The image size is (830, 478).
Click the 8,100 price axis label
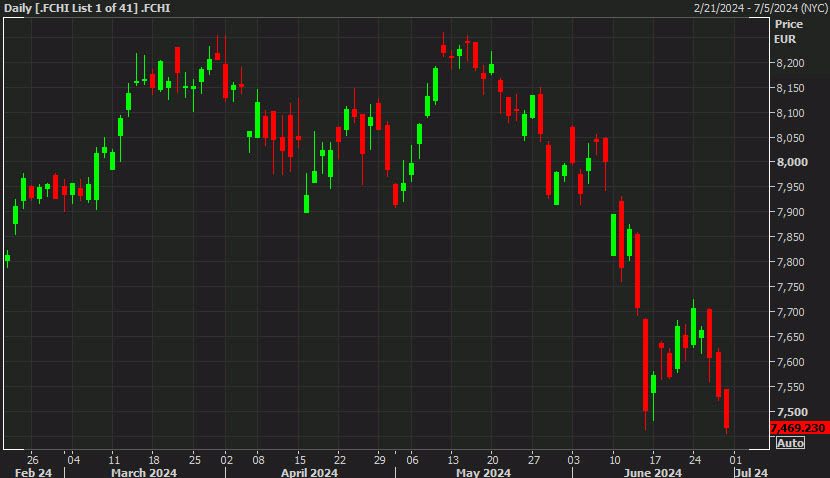[790, 113]
